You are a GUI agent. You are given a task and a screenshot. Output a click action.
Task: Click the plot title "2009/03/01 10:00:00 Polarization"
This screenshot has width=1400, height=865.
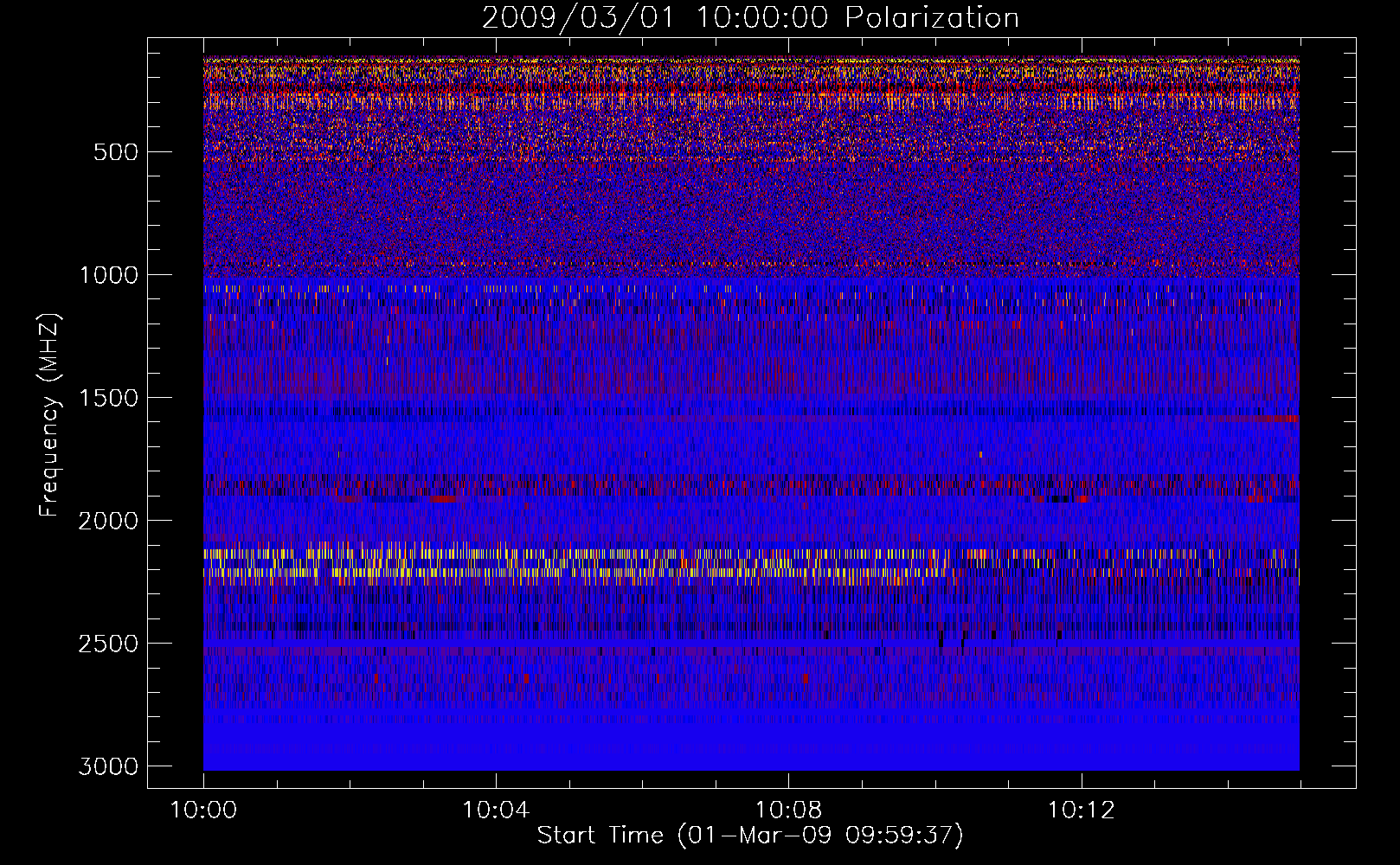tap(750, 18)
